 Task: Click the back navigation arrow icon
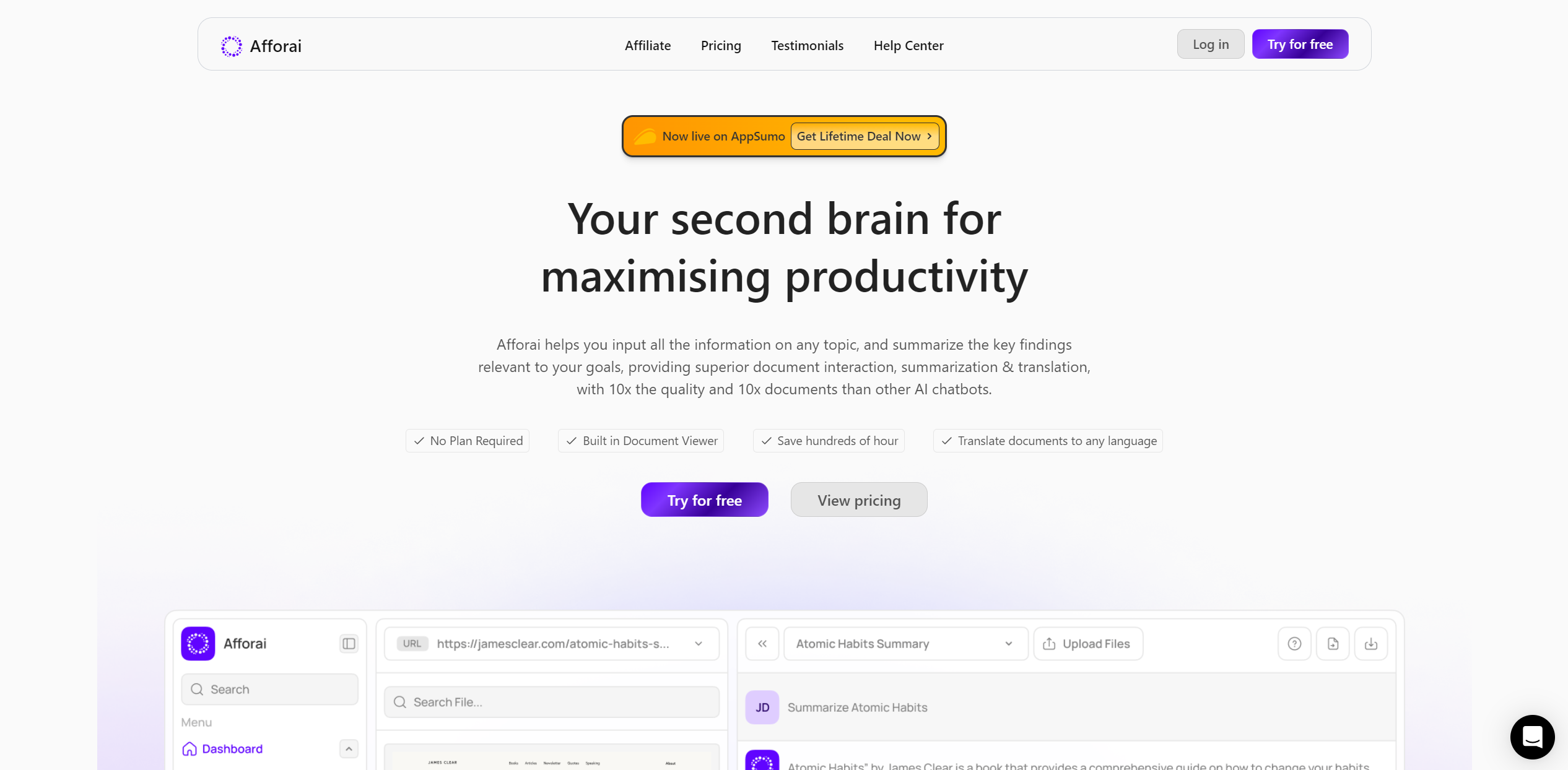click(x=763, y=644)
